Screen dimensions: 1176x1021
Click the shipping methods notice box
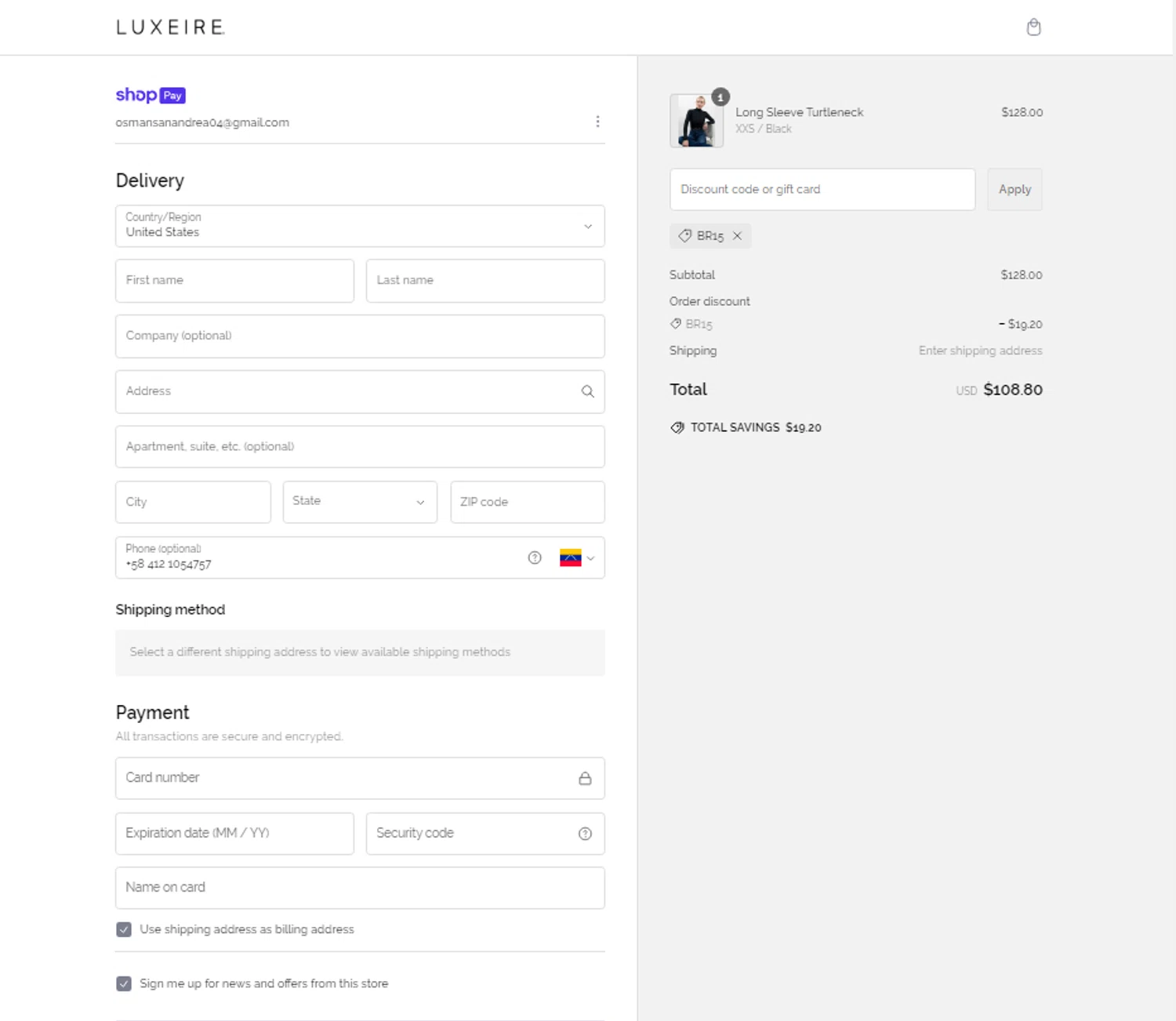click(360, 652)
